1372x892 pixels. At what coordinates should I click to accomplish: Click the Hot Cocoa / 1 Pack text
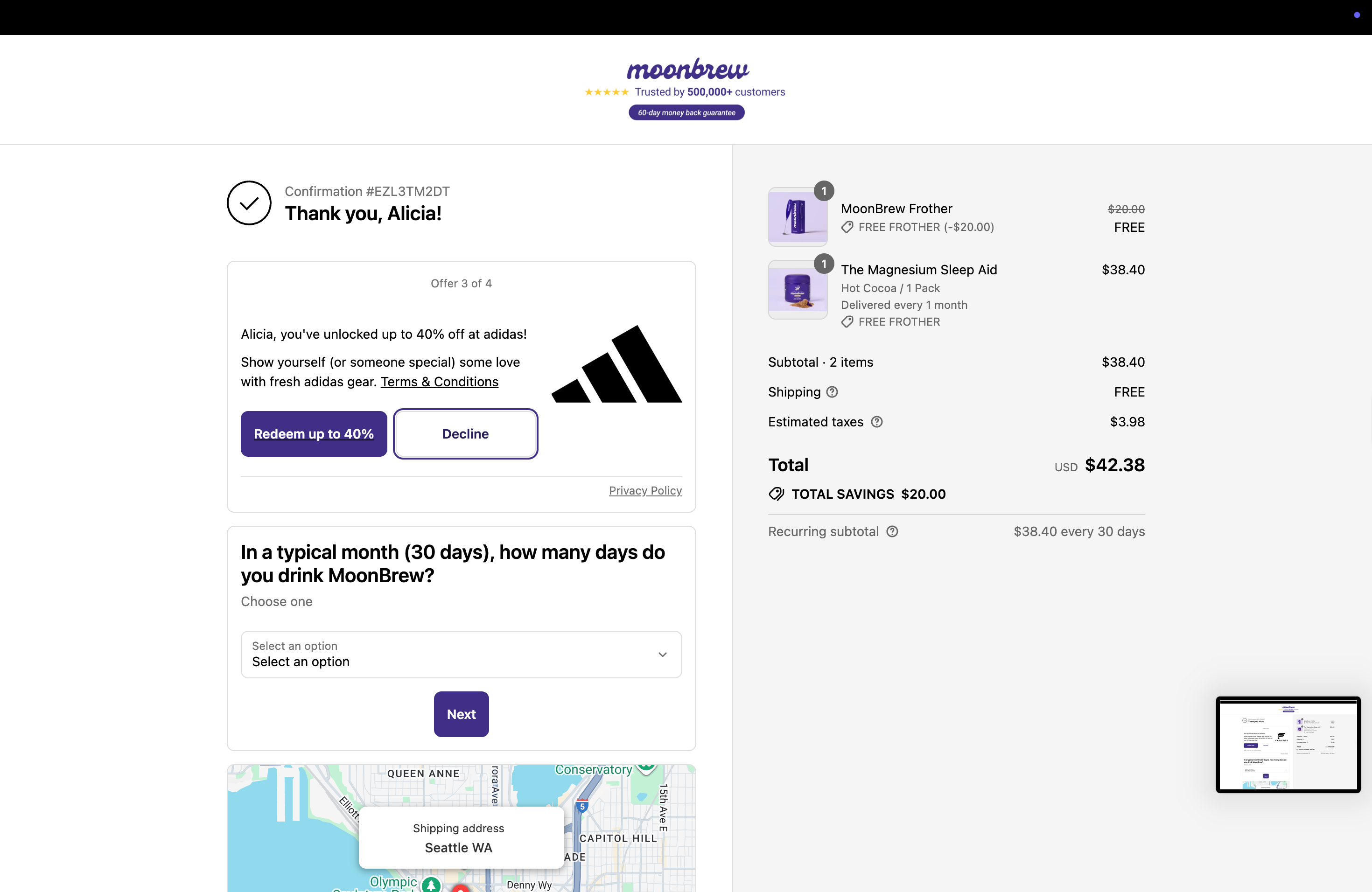coord(890,288)
